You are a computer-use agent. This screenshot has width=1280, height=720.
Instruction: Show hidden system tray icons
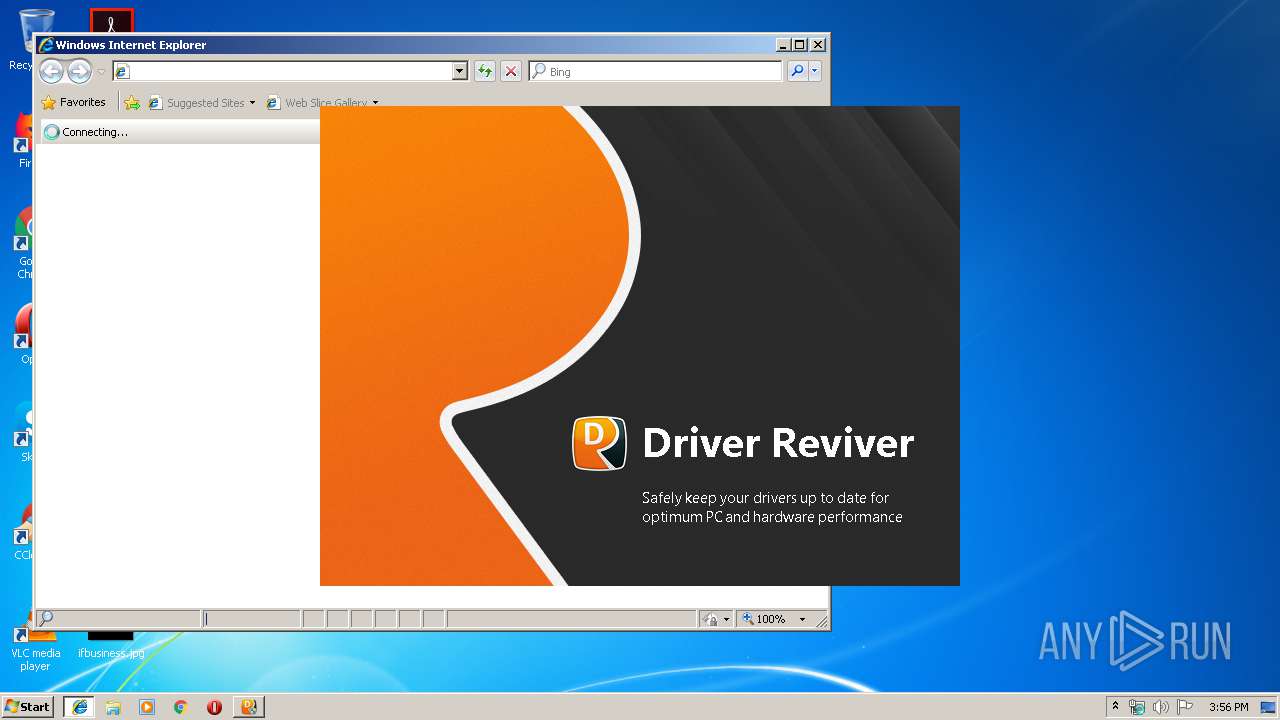click(x=1115, y=707)
